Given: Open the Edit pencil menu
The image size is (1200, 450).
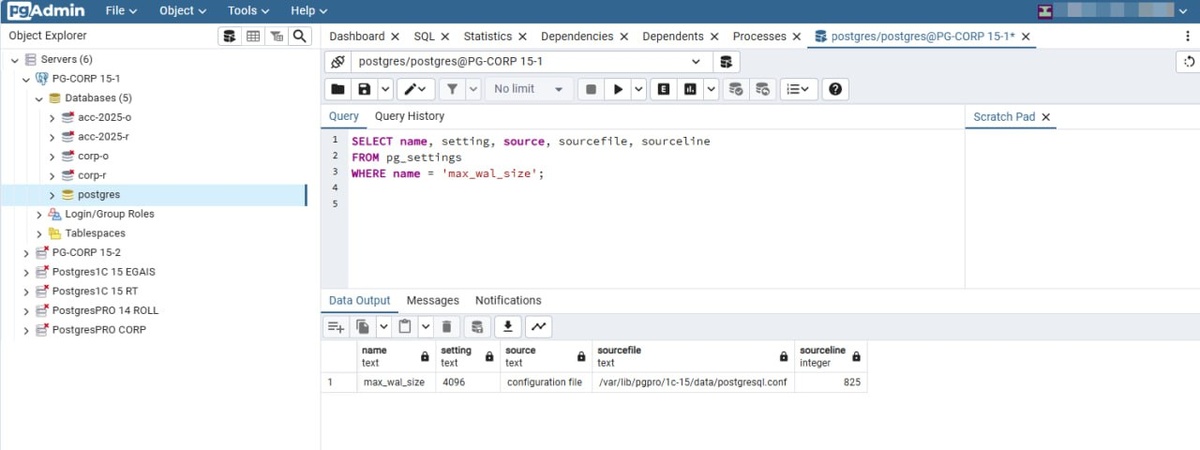Looking at the screenshot, I should click(x=416, y=89).
